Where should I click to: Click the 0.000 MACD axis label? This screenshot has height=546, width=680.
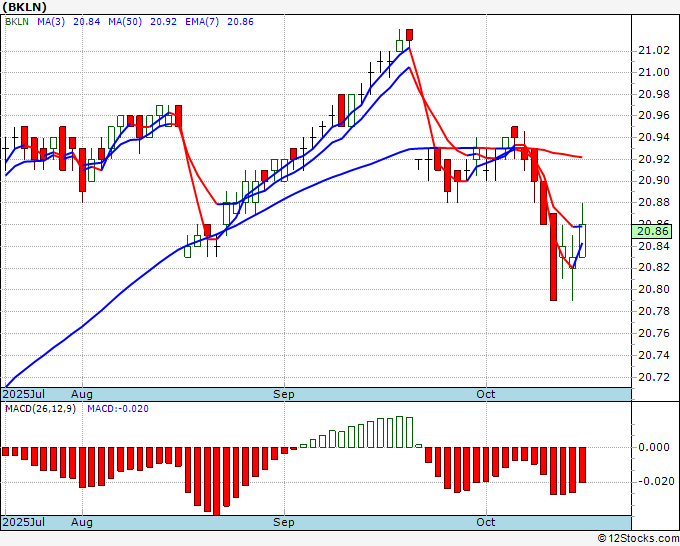[x=654, y=447]
